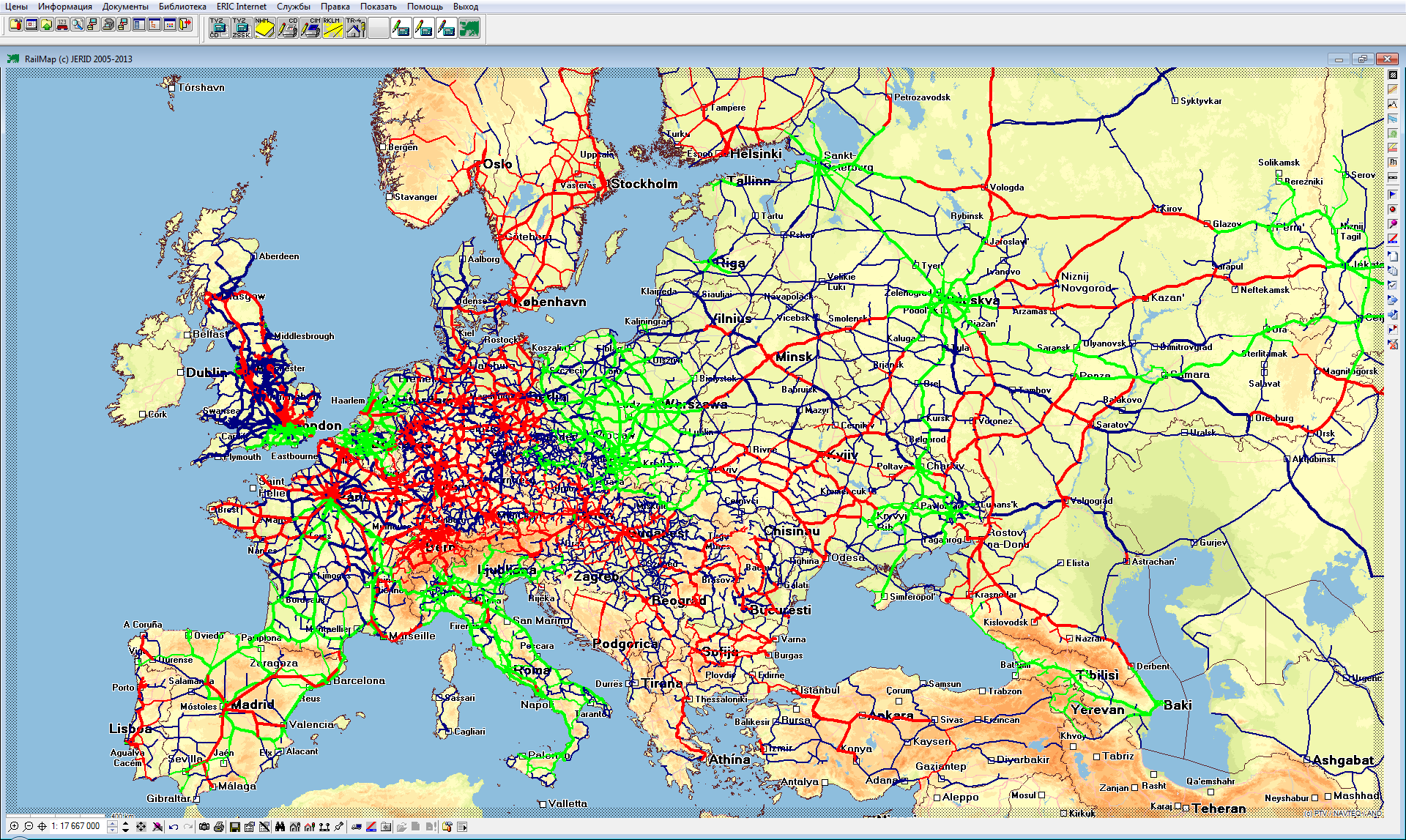Open the TR-4 station tool
This screenshot has width=1406, height=840.
coord(355,28)
